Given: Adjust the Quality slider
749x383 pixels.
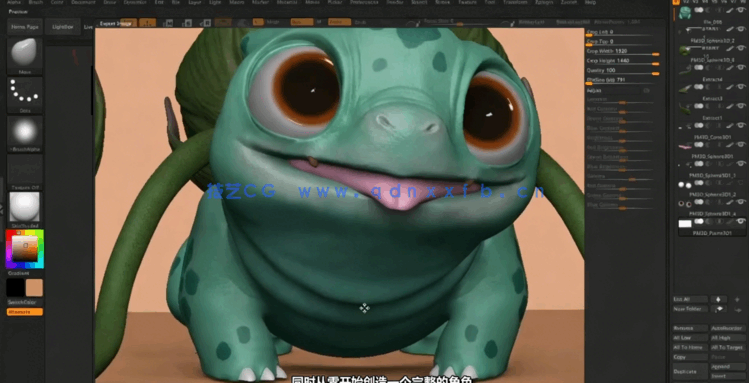Looking at the screenshot, I should pyautogui.click(x=623, y=70).
